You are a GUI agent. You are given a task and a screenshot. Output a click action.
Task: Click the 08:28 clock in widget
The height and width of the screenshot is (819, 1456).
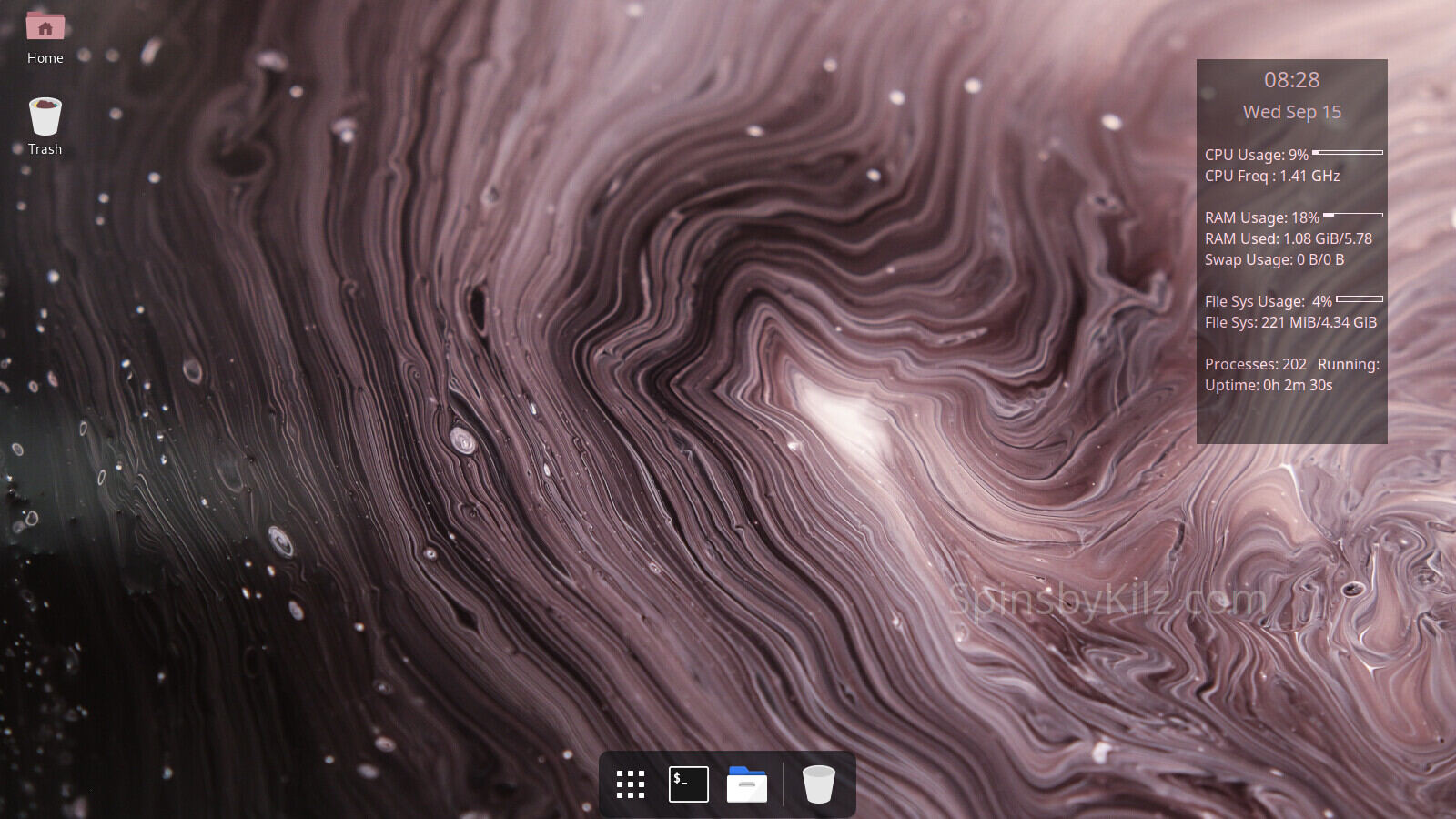click(1291, 80)
